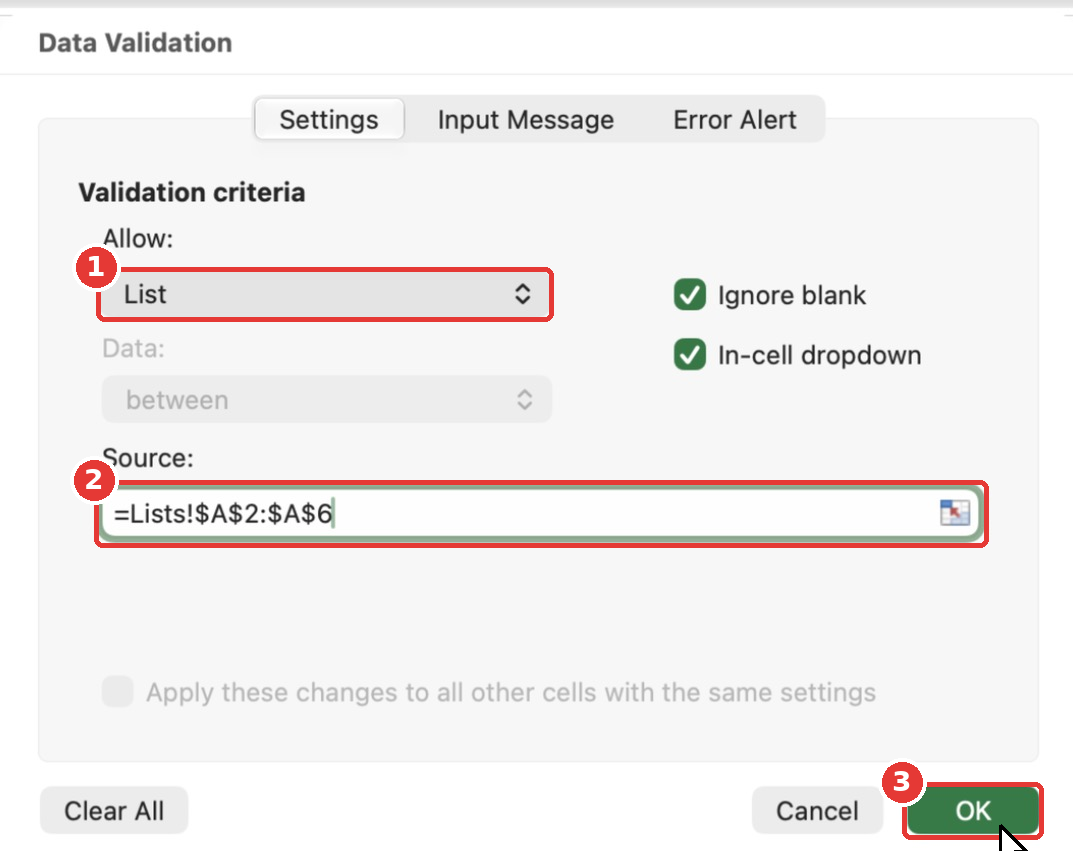Dismiss the dialog with Cancel

817,811
